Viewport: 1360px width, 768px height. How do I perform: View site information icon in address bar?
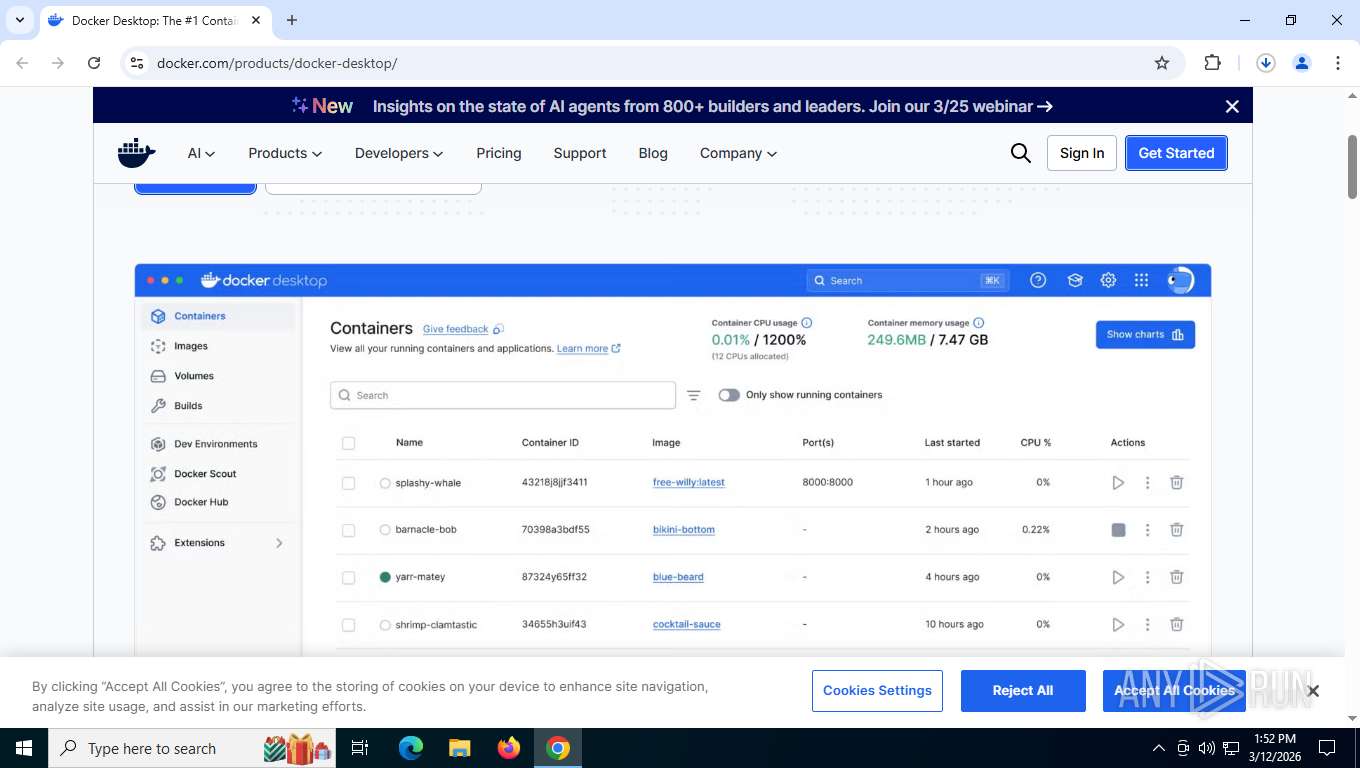(138, 63)
